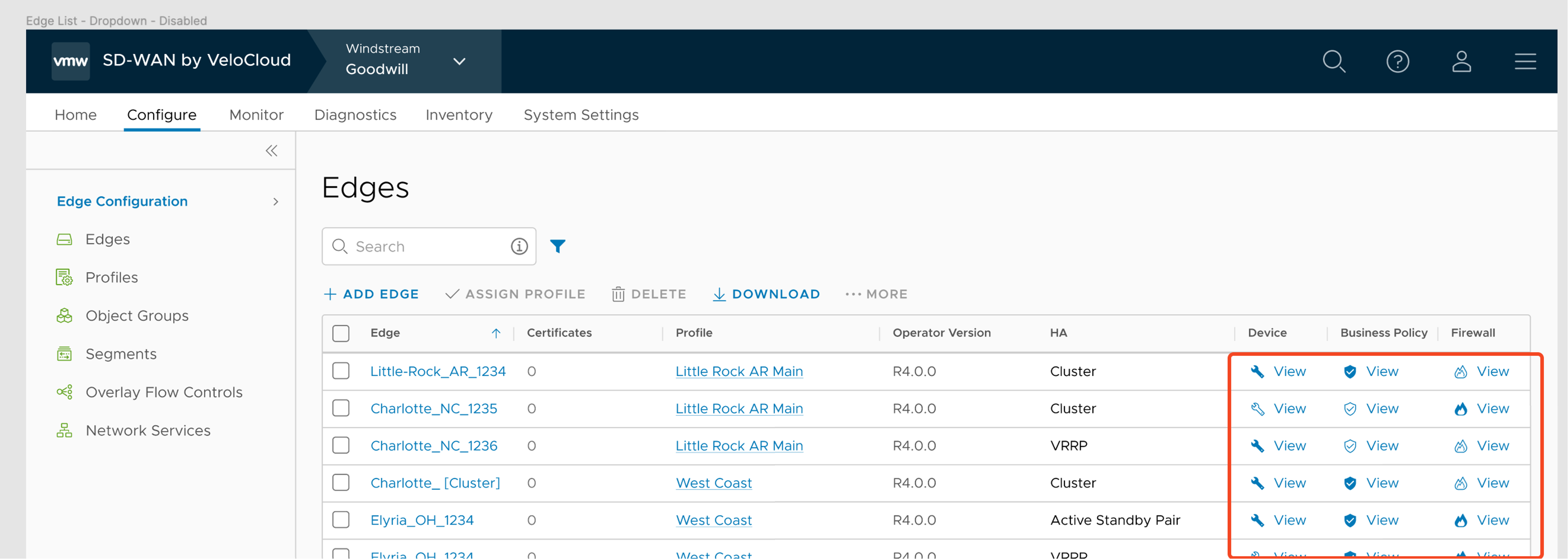Open the help question mark icon
This screenshot has height=559, width=1568.
(x=1398, y=61)
